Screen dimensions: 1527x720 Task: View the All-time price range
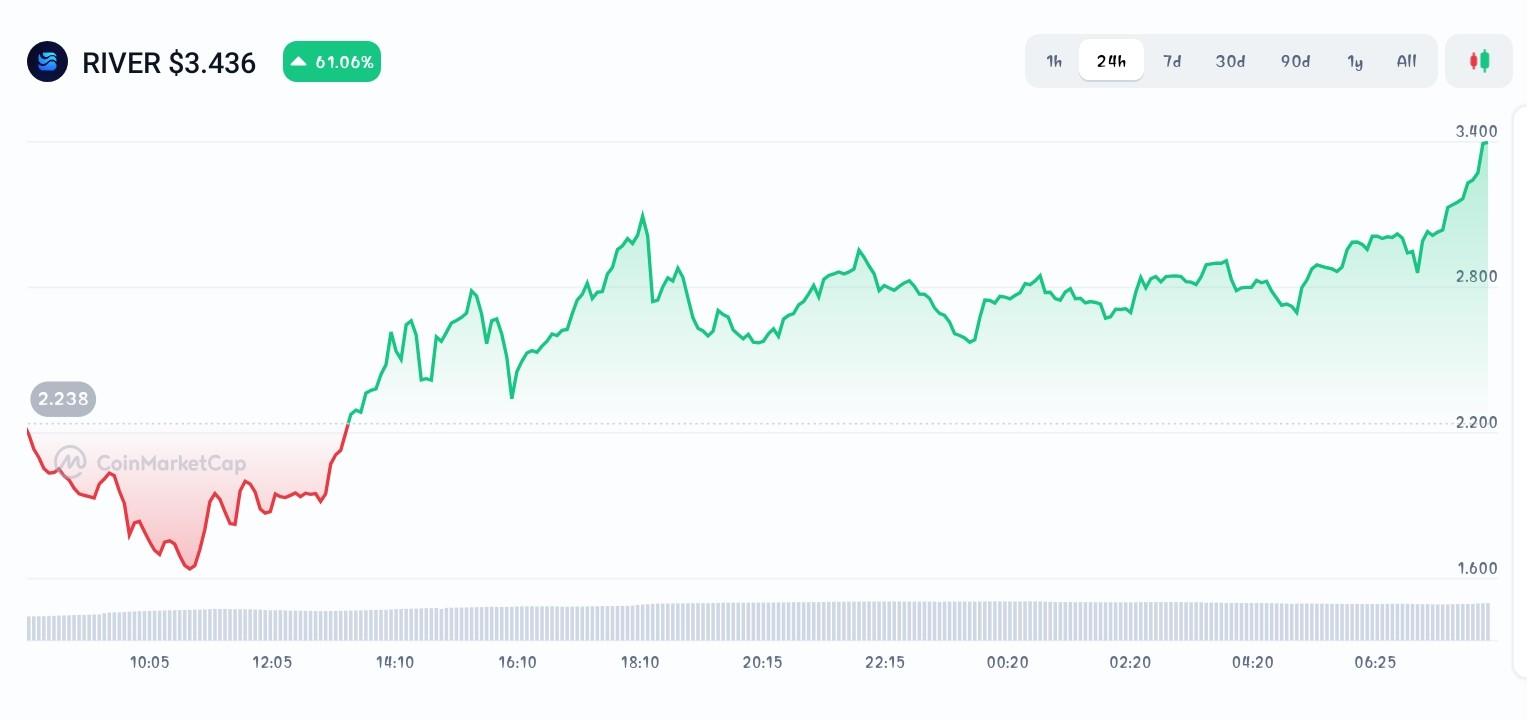[1406, 61]
